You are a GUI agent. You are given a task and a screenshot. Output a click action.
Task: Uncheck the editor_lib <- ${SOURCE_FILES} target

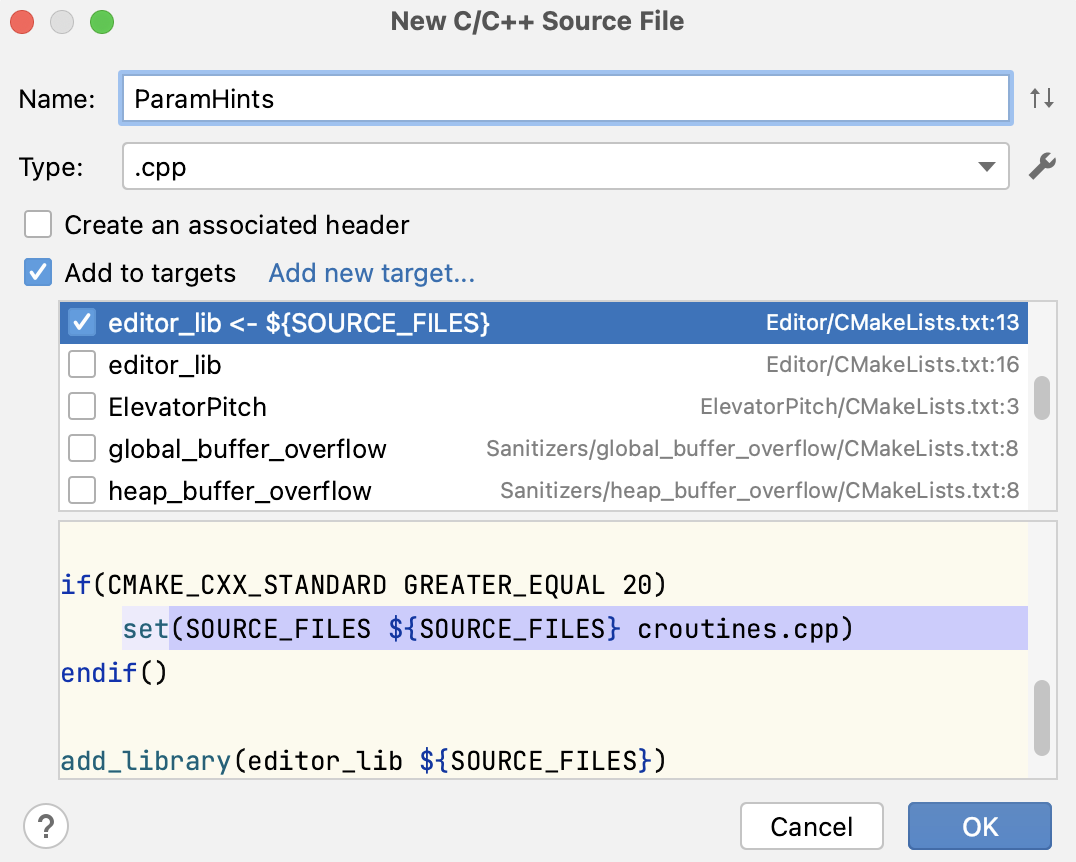tap(83, 322)
